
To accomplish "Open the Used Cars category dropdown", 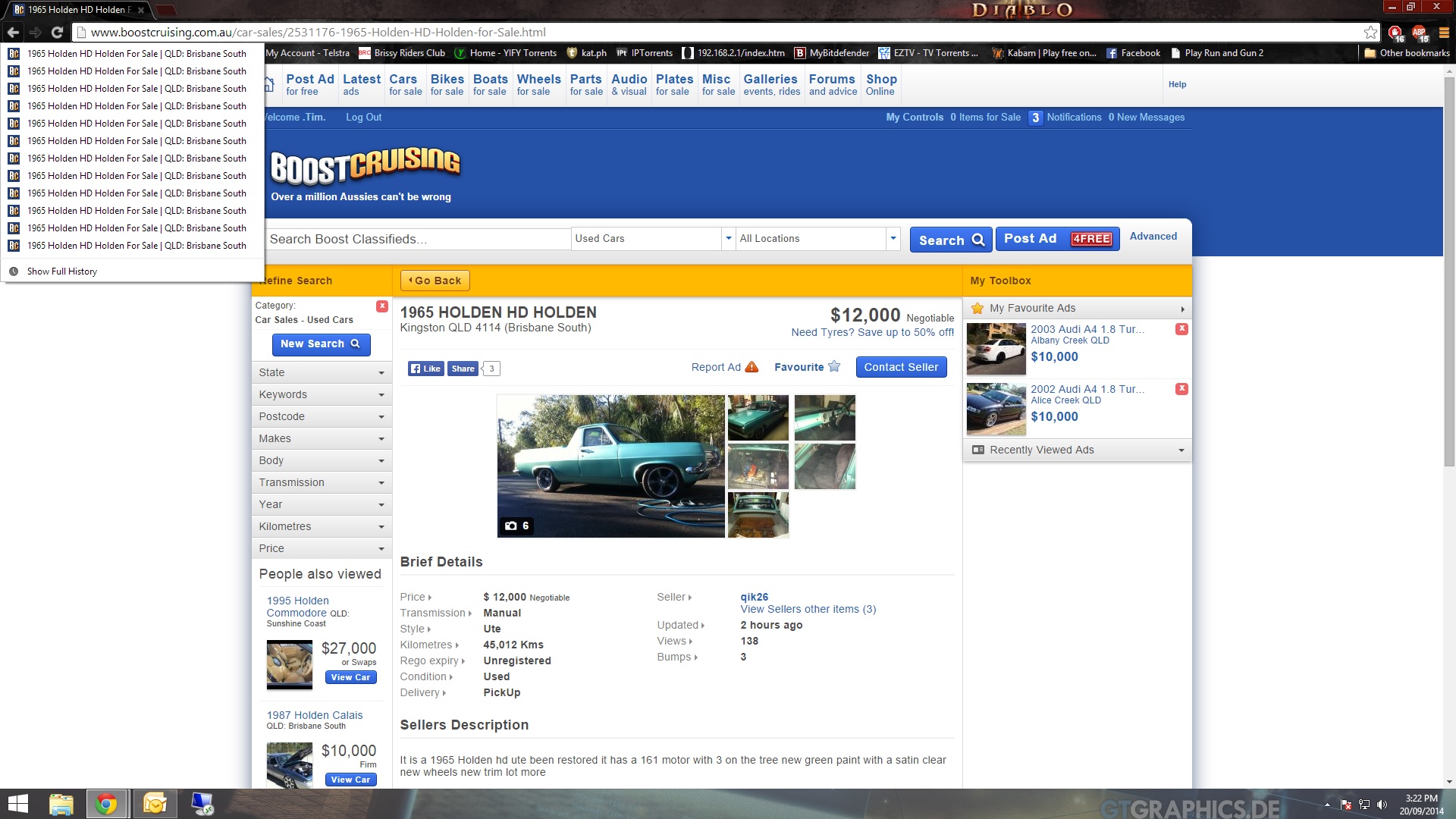I will click(x=653, y=238).
